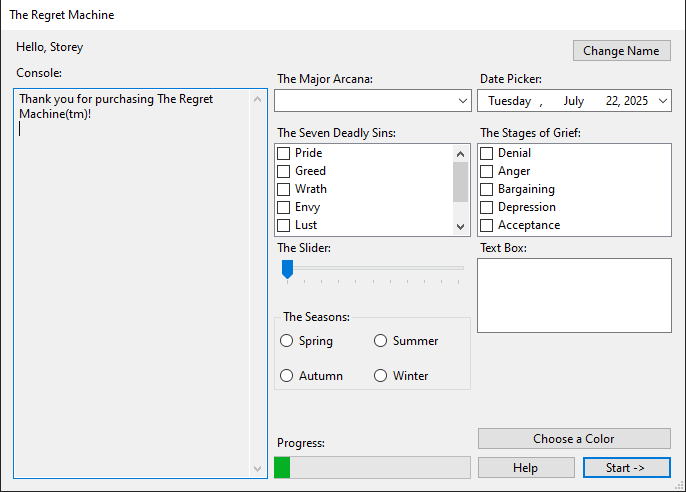This screenshot has width=686, height=492.
Task: Toggle the Acceptance checkbox
Action: 487,225
